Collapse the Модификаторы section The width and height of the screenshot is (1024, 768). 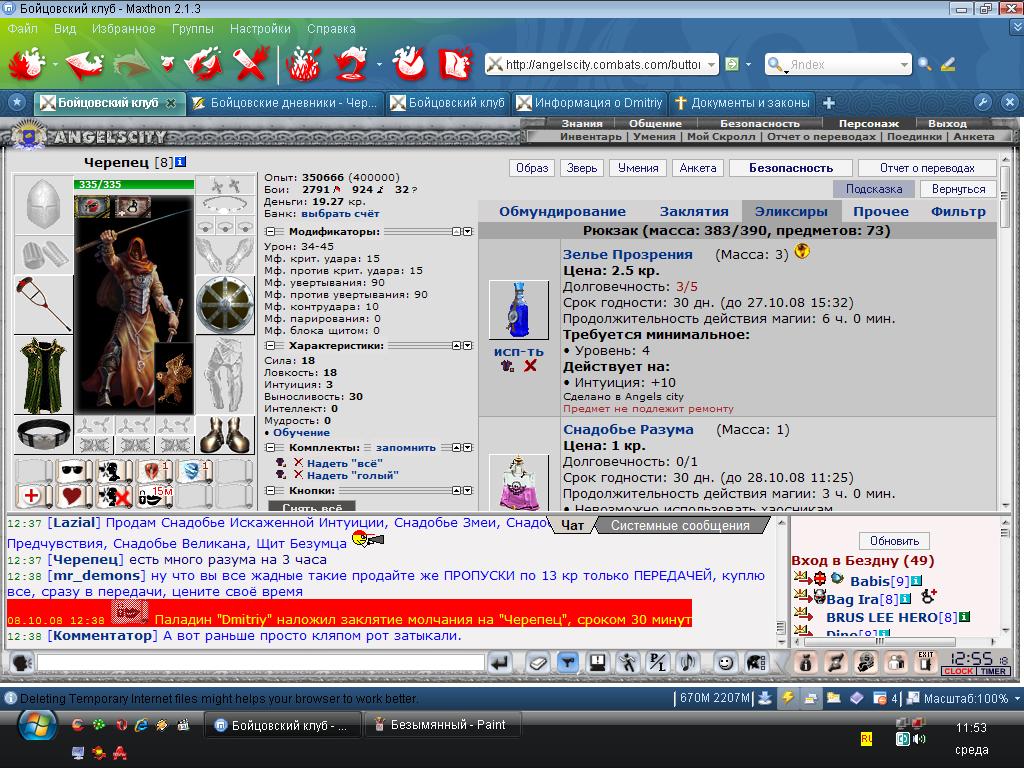pyautogui.click(x=271, y=232)
